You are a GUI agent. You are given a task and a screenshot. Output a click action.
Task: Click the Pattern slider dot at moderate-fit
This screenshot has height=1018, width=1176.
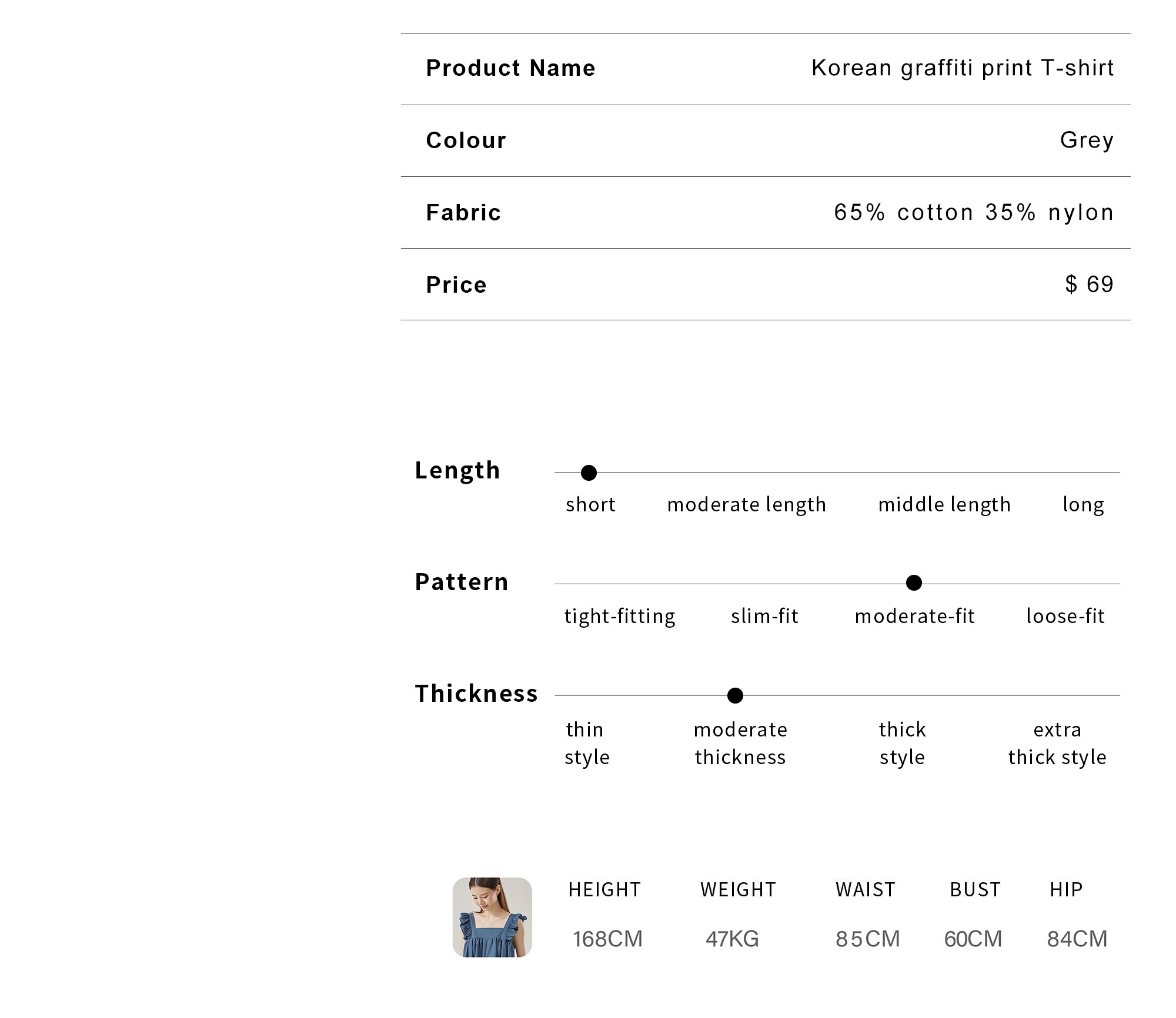pyautogui.click(x=914, y=583)
